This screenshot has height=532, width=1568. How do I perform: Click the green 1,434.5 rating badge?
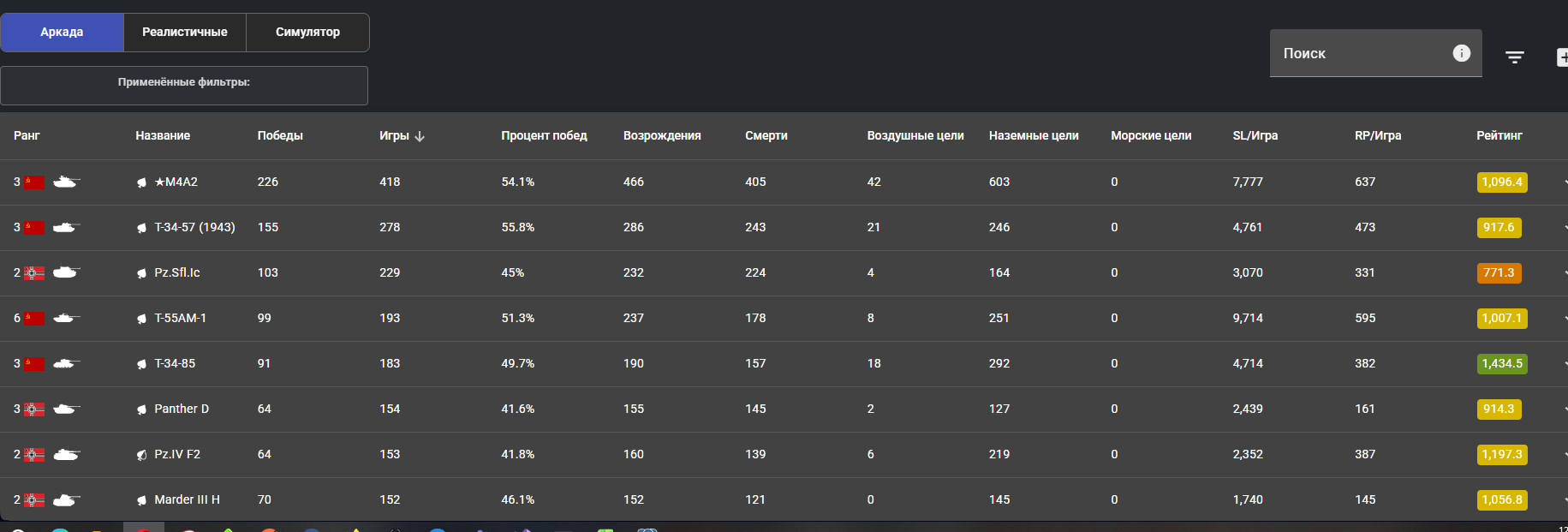(1502, 364)
